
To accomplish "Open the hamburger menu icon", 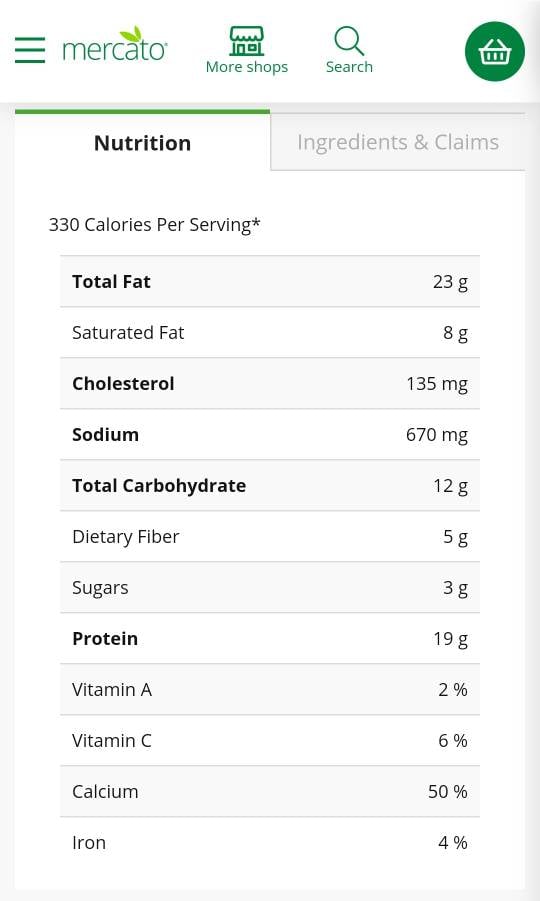I will [30, 50].
